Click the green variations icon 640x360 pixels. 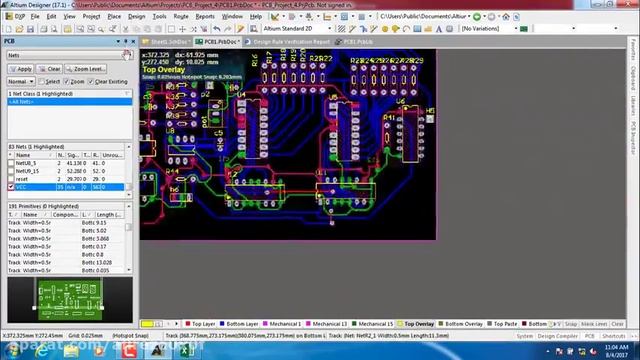[x=524, y=29]
